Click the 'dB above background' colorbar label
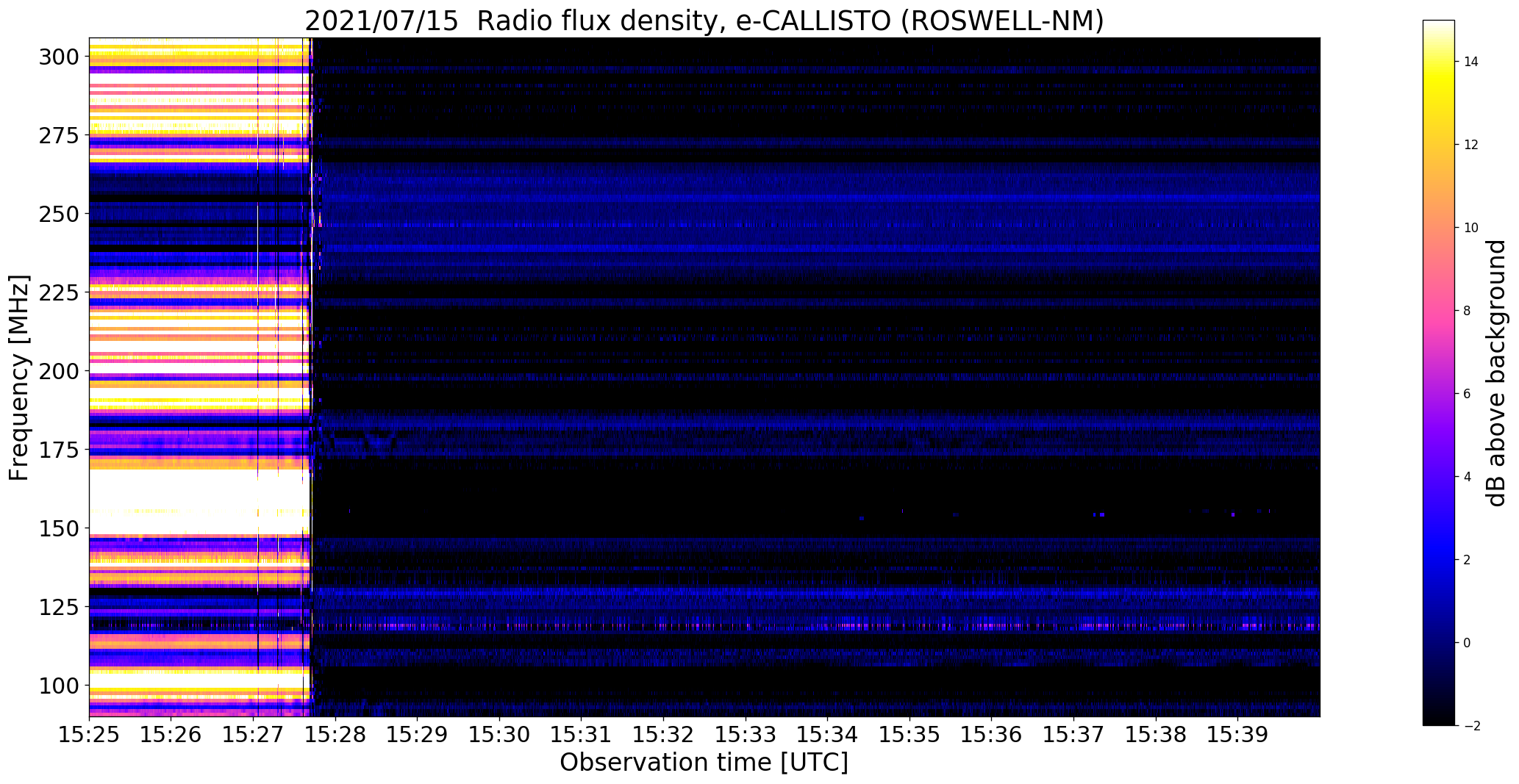This screenshot has width=1519, height=784. tap(1496, 373)
